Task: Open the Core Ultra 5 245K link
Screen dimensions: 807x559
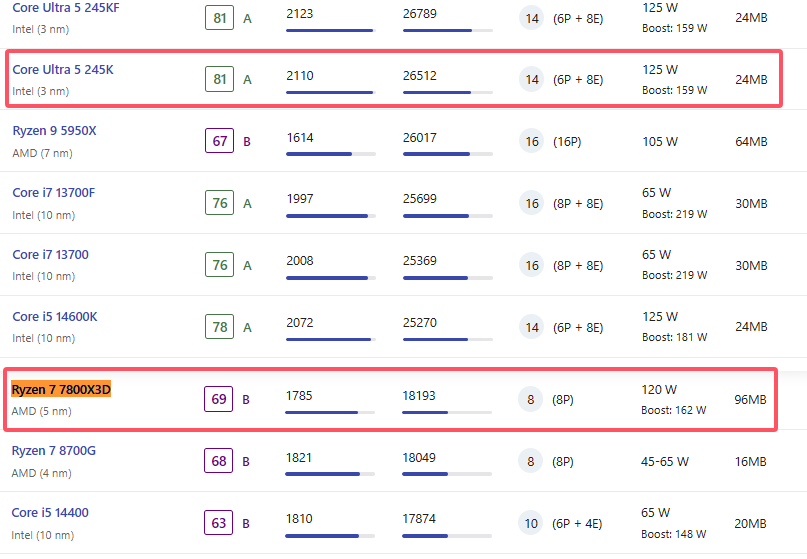Action: [62, 70]
